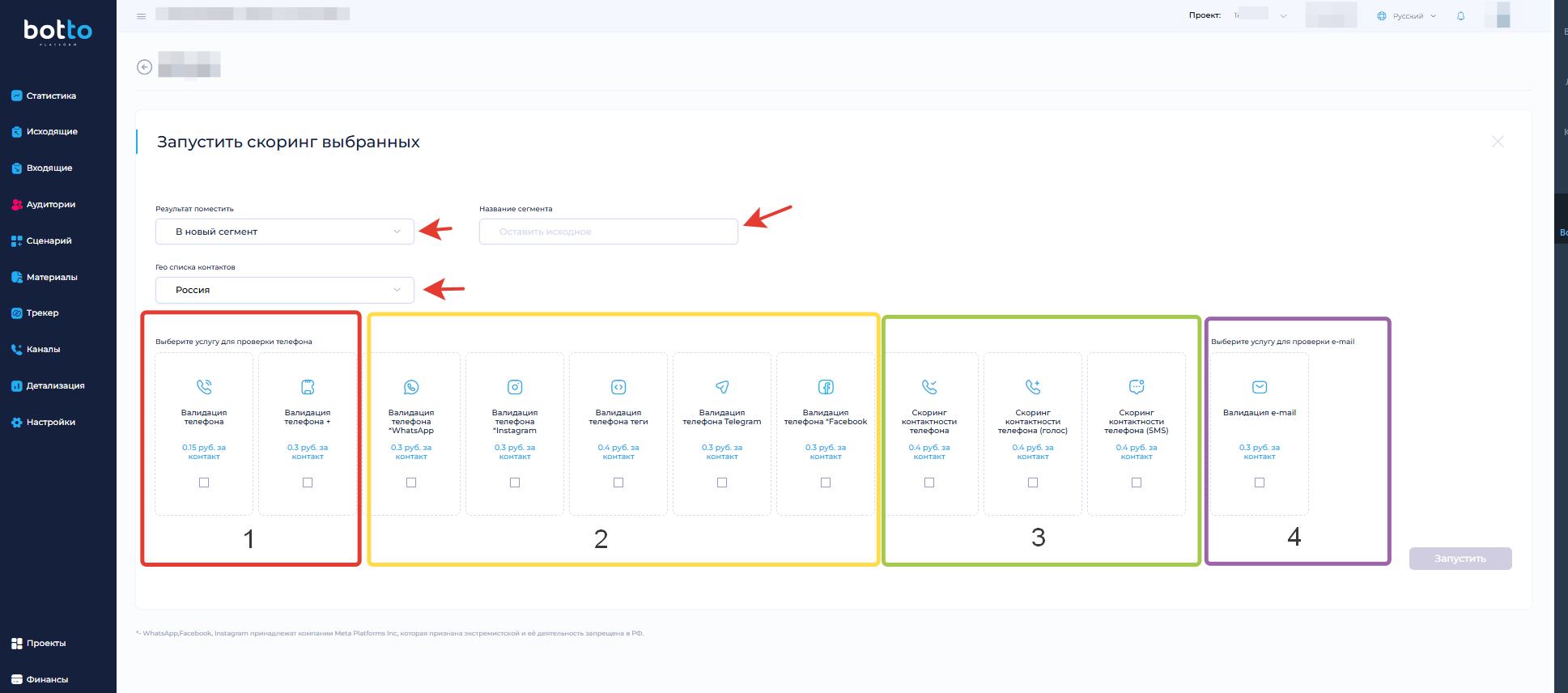This screenshot has height=693, width=1568.
Task: Open the 'Россия' geo dropdown
Action: pyautogui.click(x=285, y=290)
